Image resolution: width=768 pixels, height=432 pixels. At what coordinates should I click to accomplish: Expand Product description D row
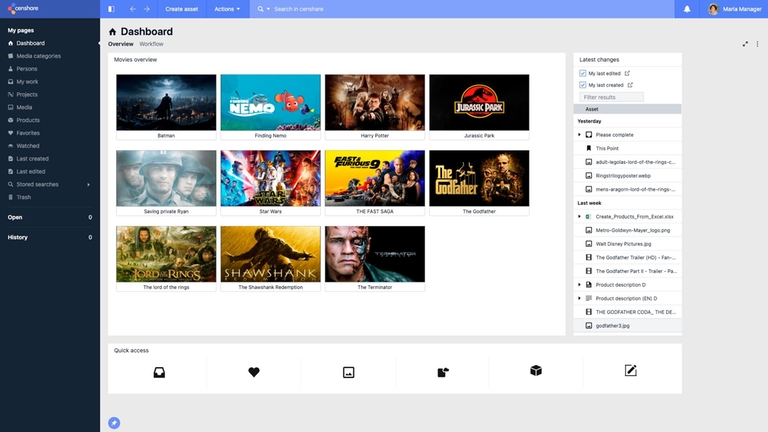(579, 285)
